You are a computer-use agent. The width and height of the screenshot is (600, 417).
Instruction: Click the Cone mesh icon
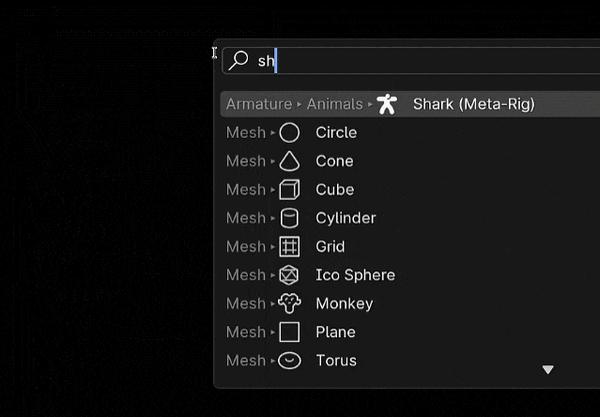click(289, 161)
